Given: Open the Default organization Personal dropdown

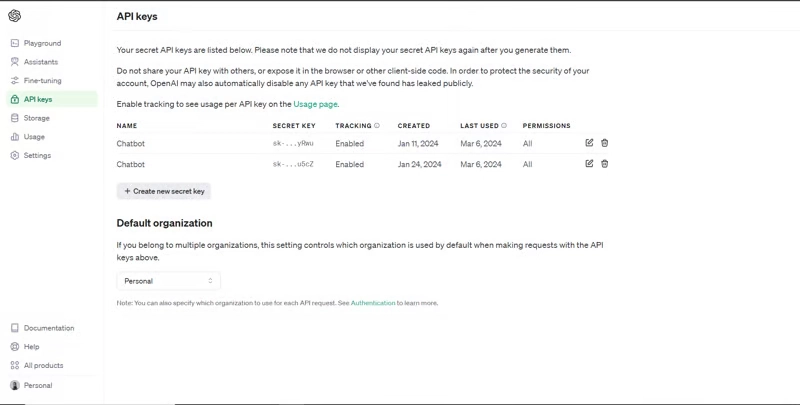Looking at the screenshot, I should (168, 281).
